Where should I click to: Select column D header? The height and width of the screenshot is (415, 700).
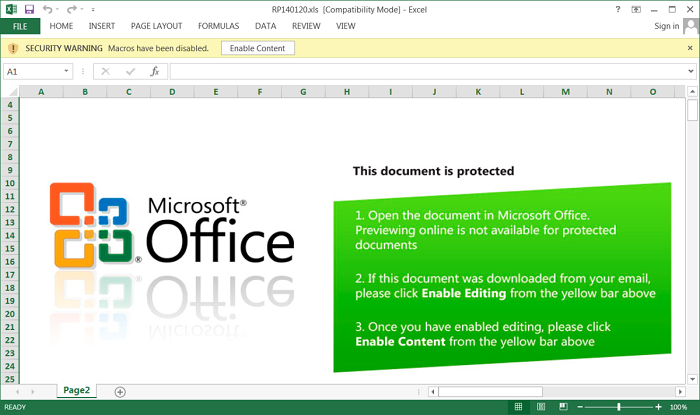click(172, 92)
